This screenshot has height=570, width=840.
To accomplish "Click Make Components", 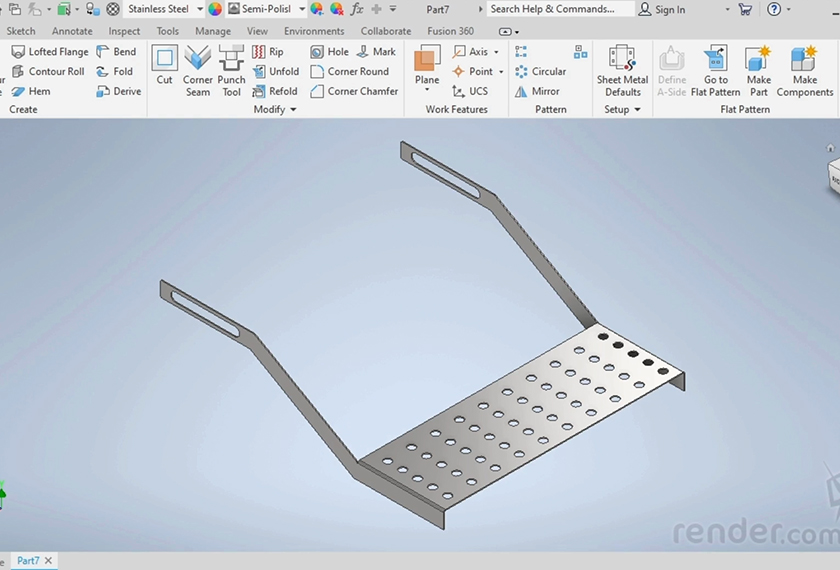I will click(x=804, y=70).
